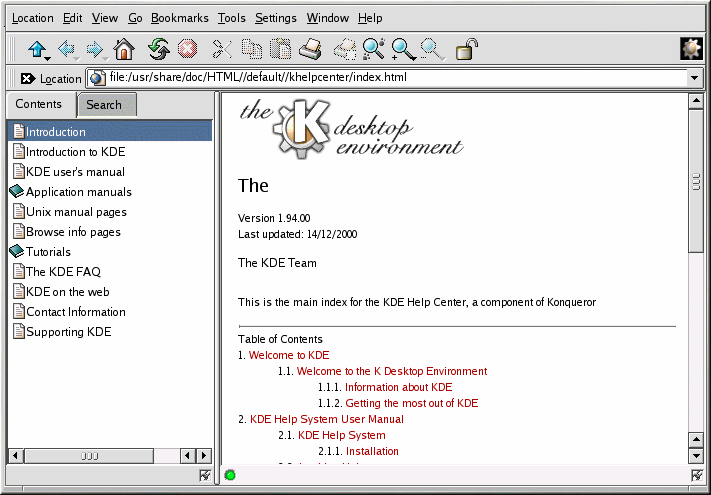
Task: Click the KDE gear icon at top right
Action: (x=691, y=48)
